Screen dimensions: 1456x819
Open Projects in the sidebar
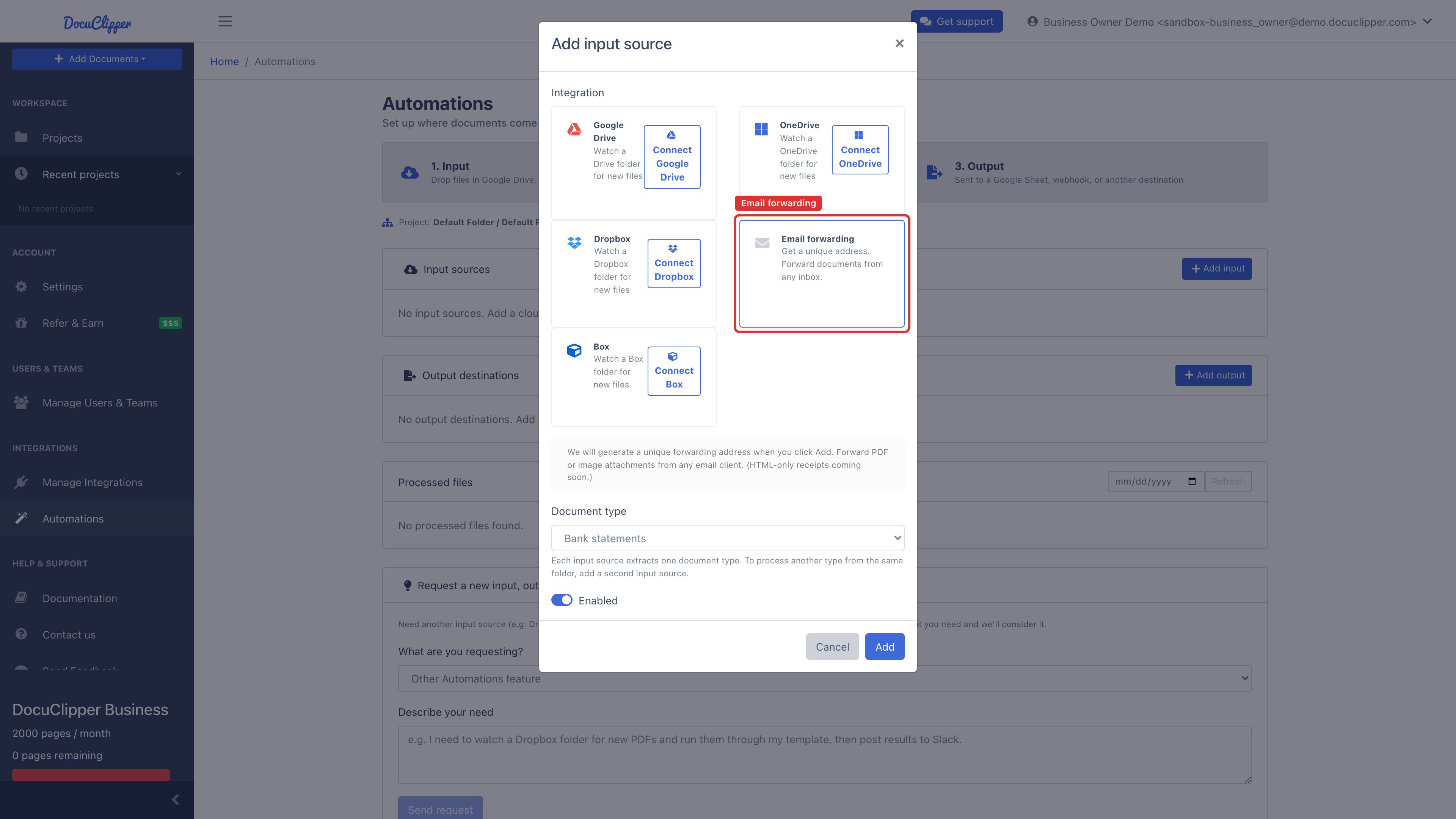97,138
